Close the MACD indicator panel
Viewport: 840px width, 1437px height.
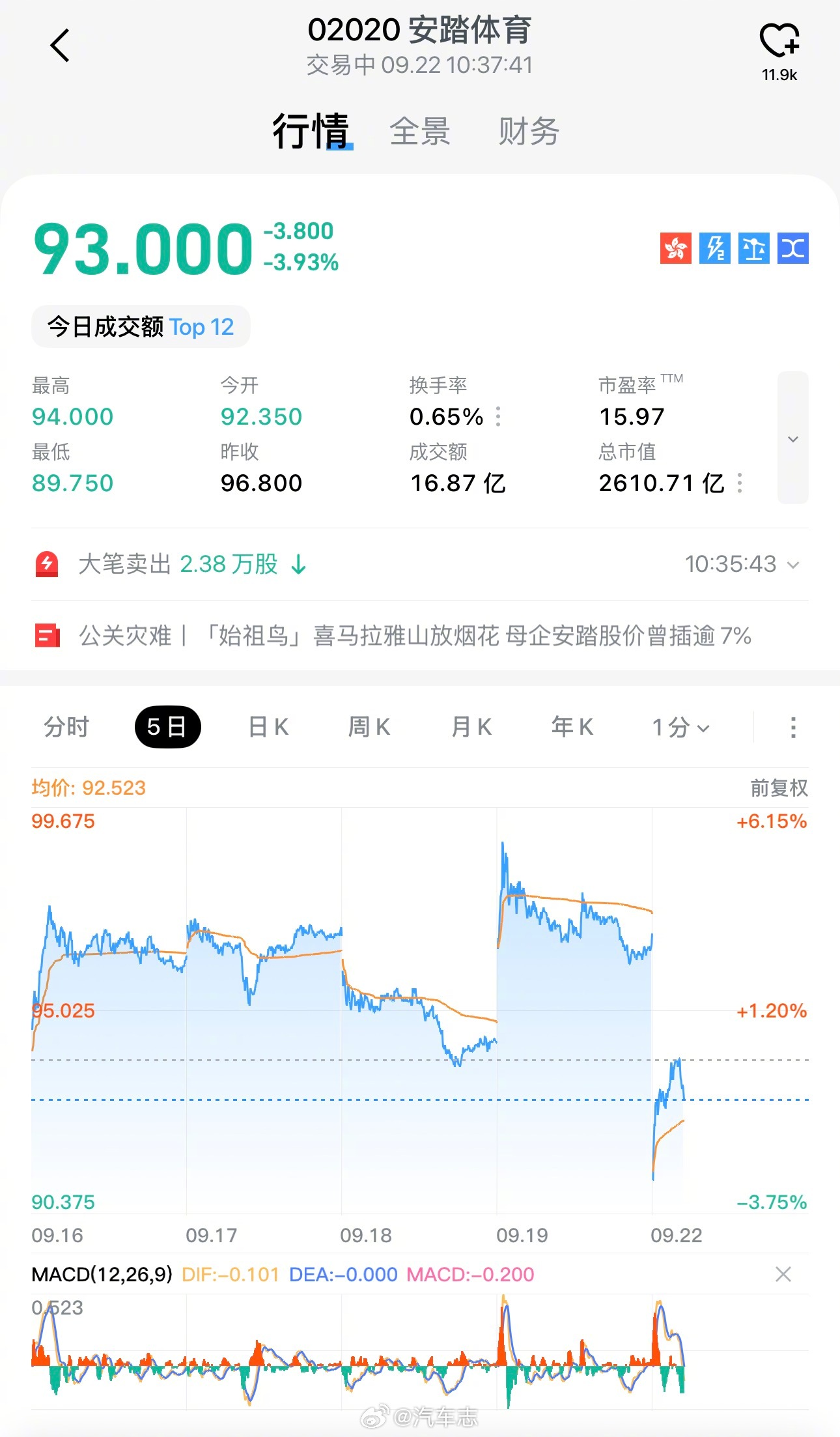tap(783, 1274)
